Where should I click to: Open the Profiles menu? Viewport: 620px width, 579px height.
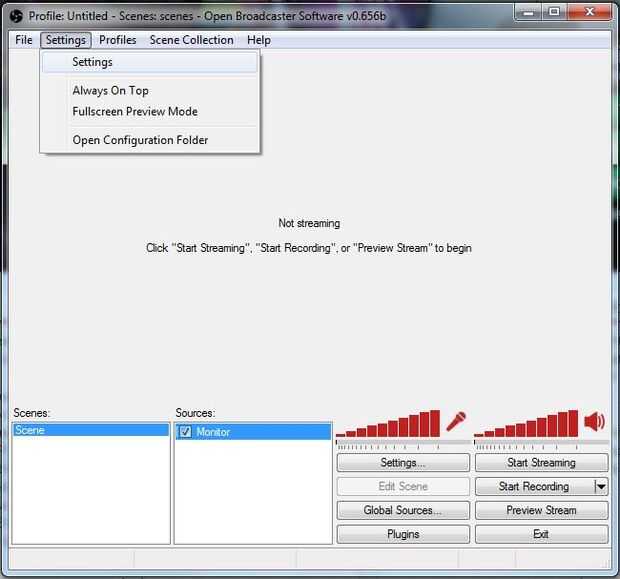117,40
